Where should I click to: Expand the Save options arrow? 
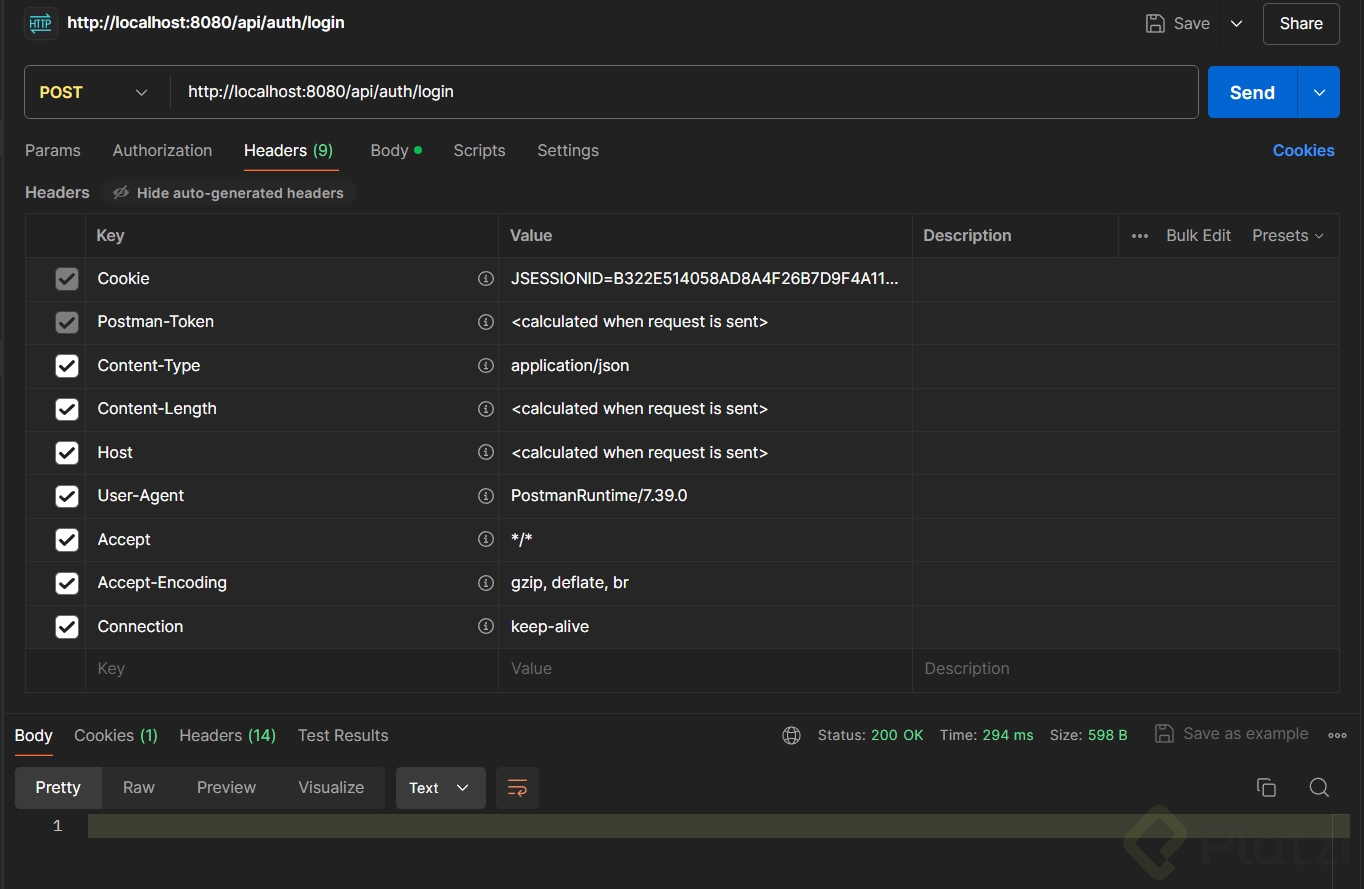click(1237, 24)
